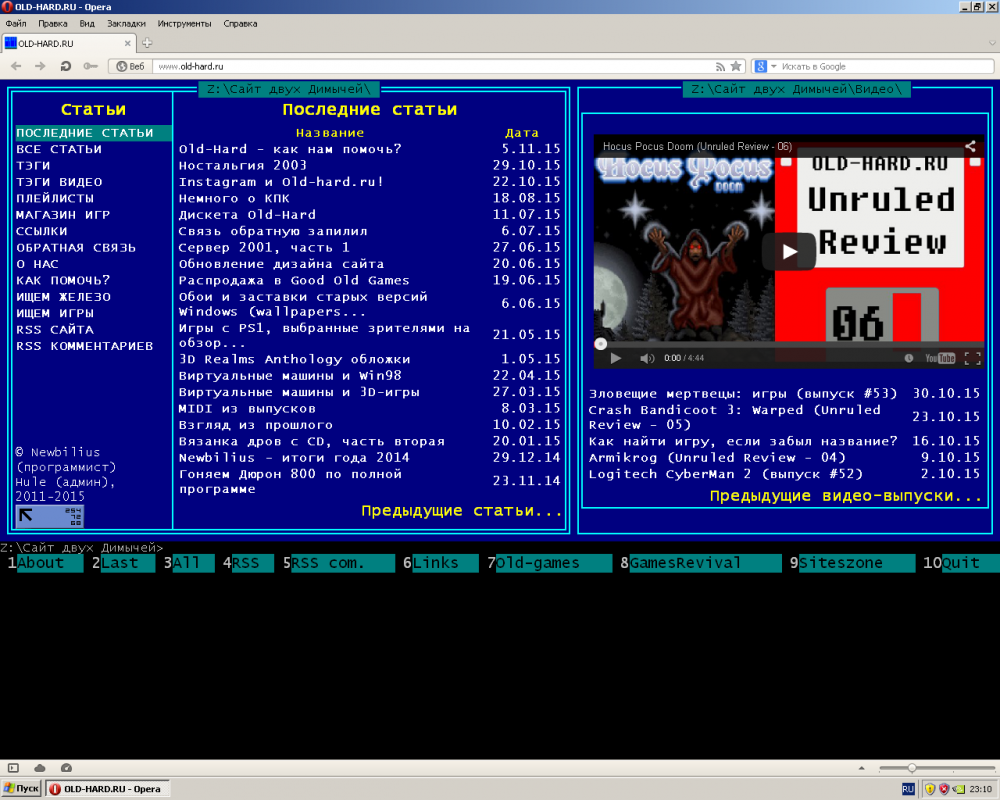Adjust the page zoom slider in status bar
The width and height of the screenshot is (1000, 800).
[911, 768]
